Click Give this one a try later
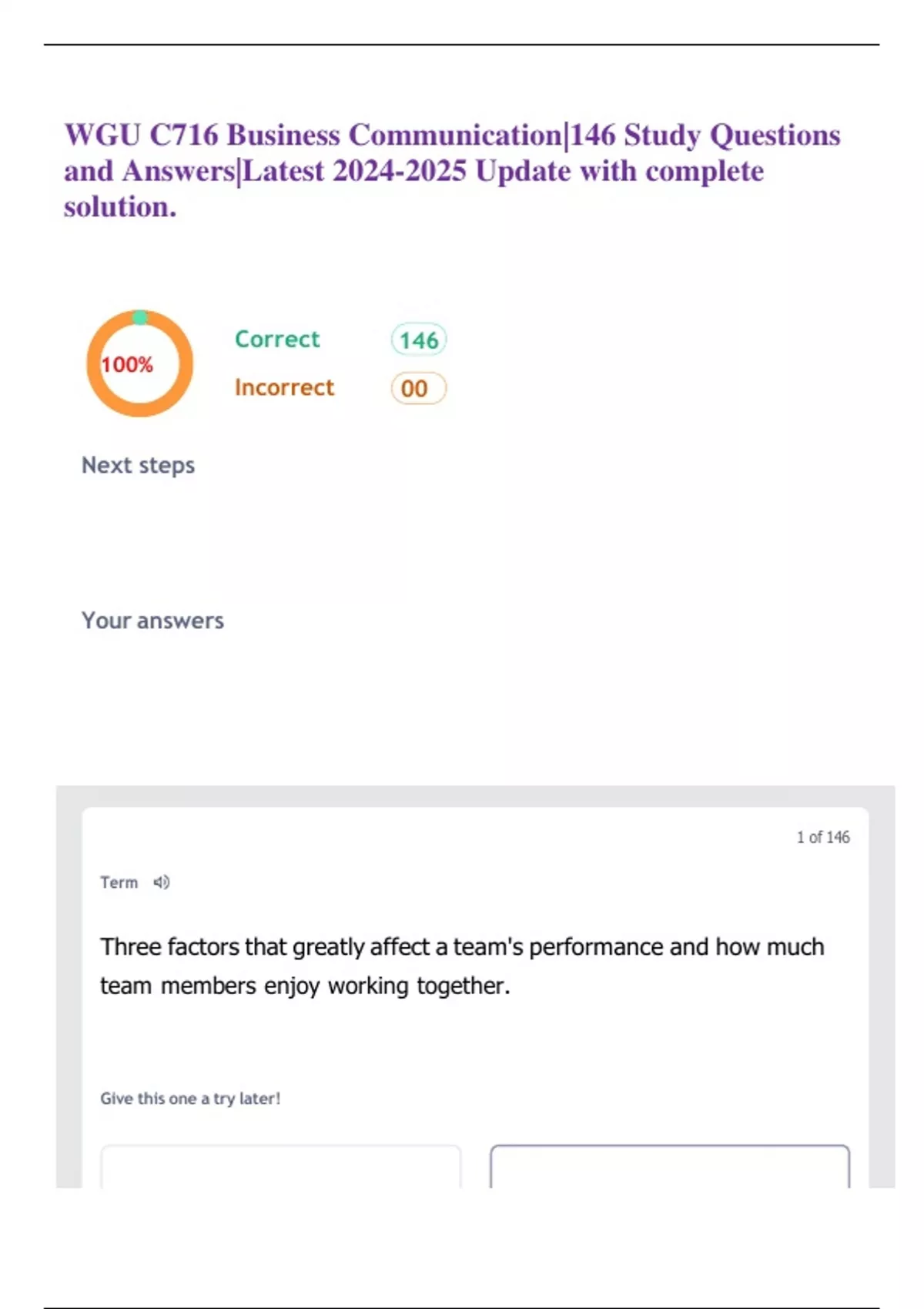This screenshot has width=924, height=1309. (x=190, y=1099)
